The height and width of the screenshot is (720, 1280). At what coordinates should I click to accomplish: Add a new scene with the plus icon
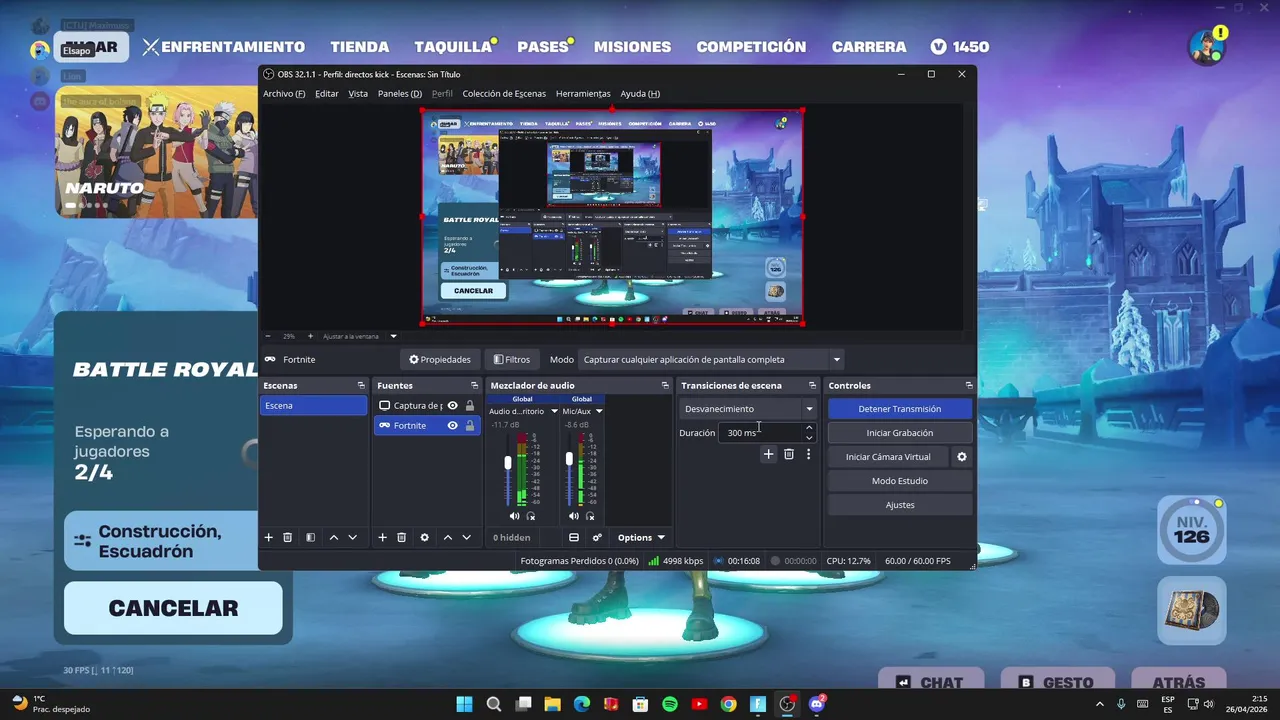click(268, 538)
